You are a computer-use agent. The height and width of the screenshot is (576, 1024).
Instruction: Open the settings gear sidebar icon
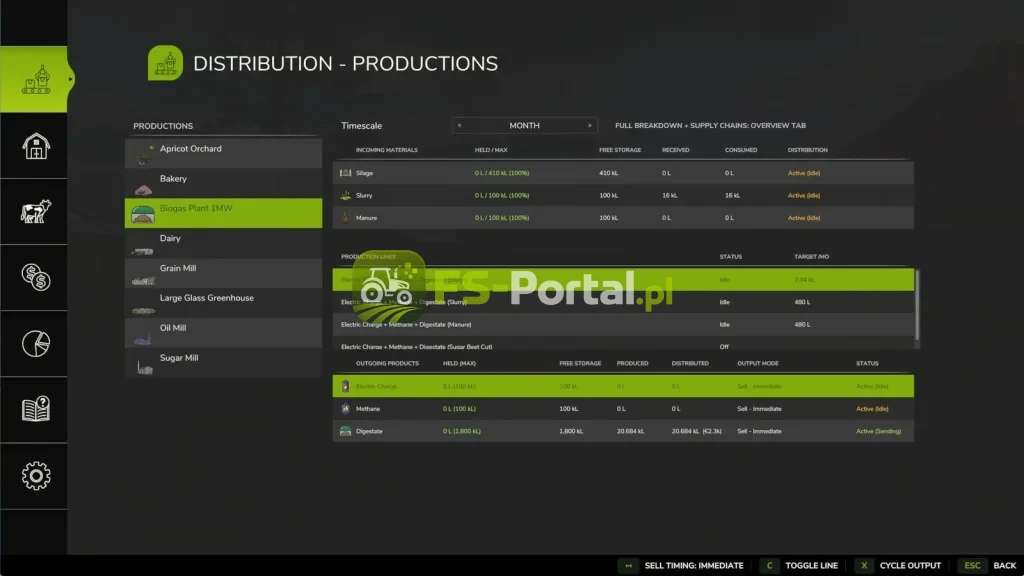(x=35, y=475)
